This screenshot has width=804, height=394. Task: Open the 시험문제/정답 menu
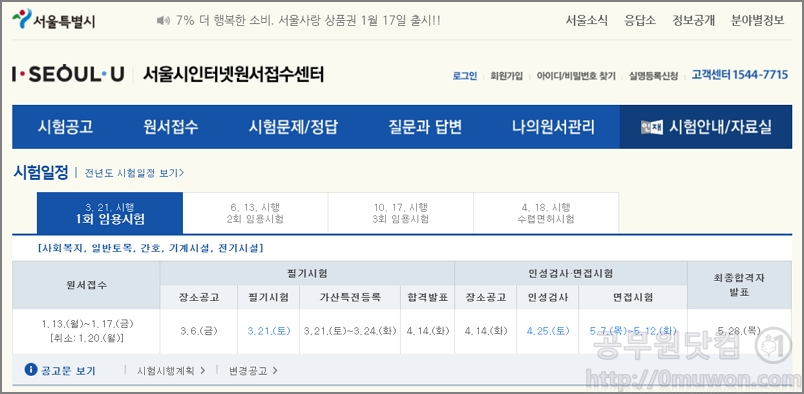point(294,127)
